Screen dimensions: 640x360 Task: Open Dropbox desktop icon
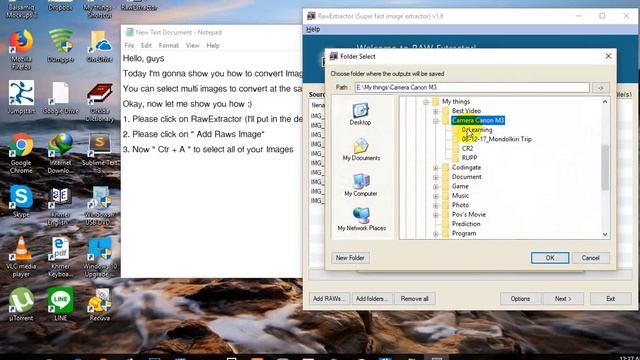pos(60,7)
